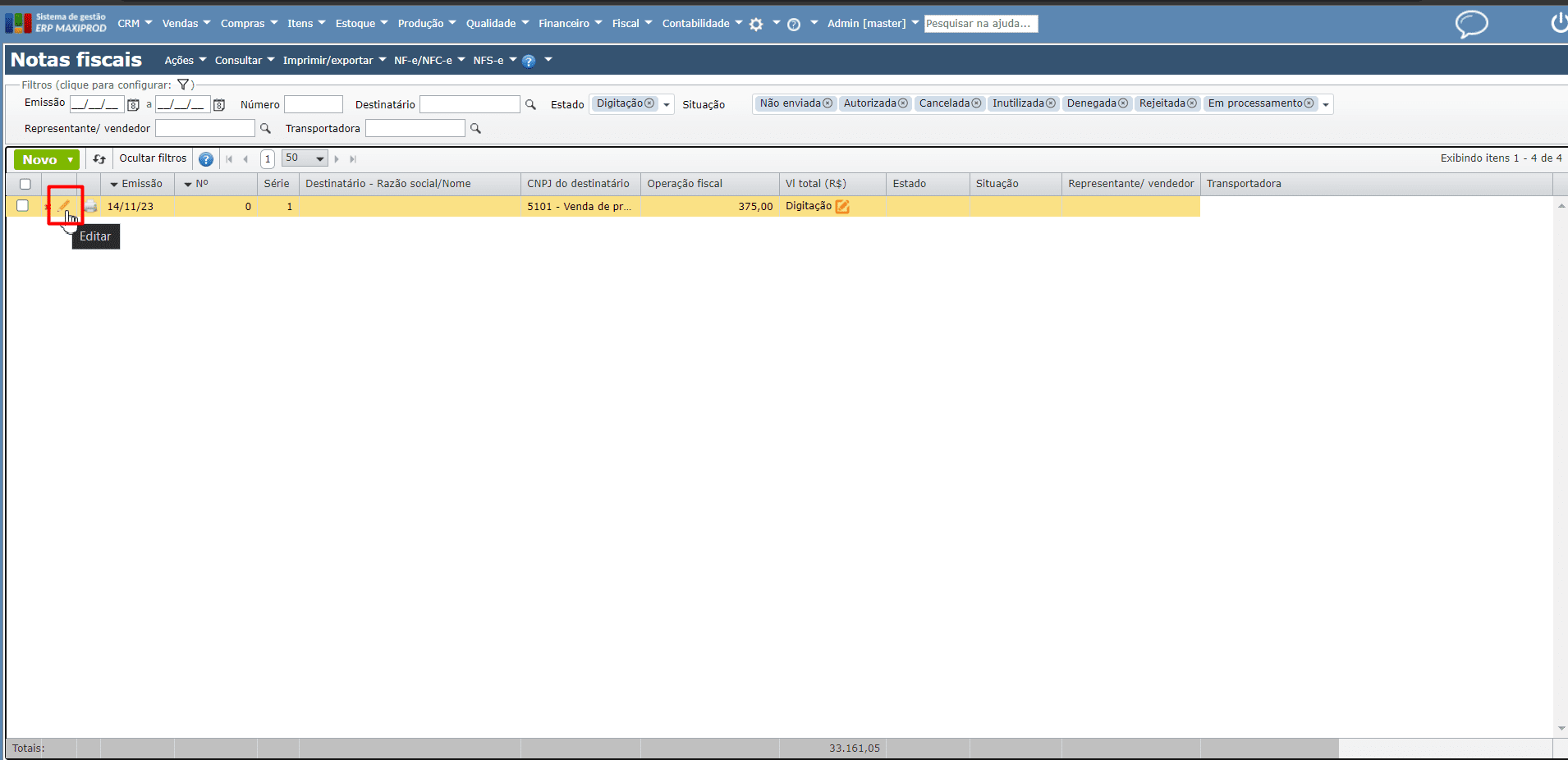Click the Digitação status edit icon in the row
The width and height of the screenshot is (1568, 760).
tap(842, 207)
